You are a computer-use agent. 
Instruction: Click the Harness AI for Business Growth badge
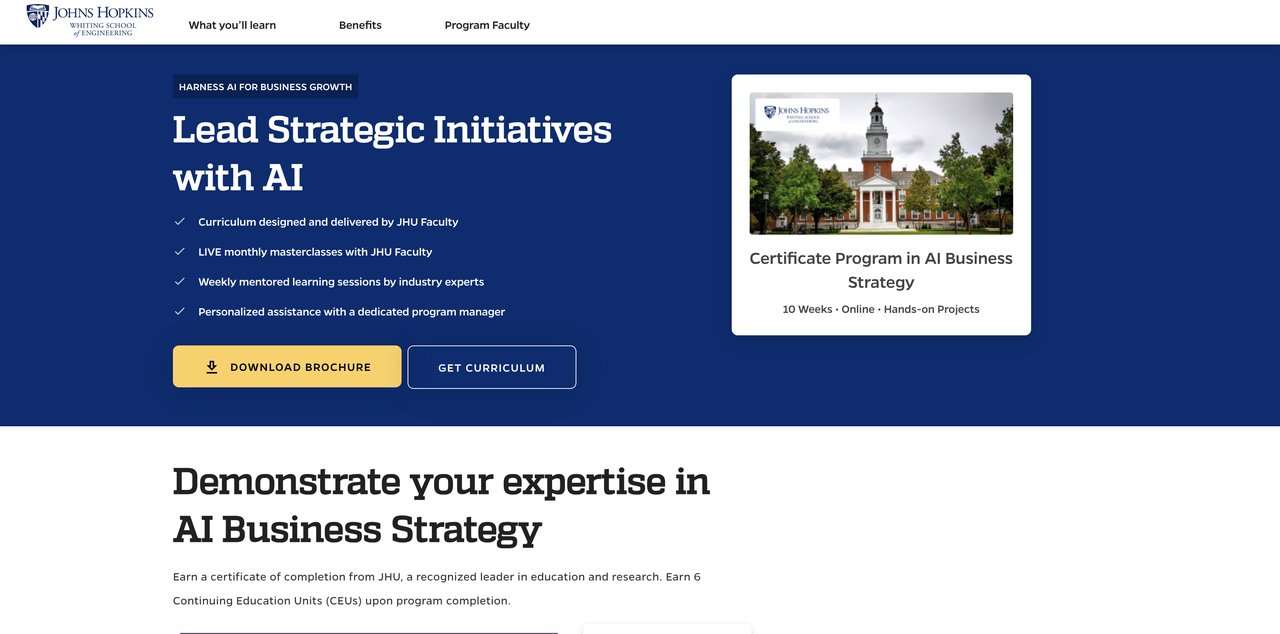point(265,87)
